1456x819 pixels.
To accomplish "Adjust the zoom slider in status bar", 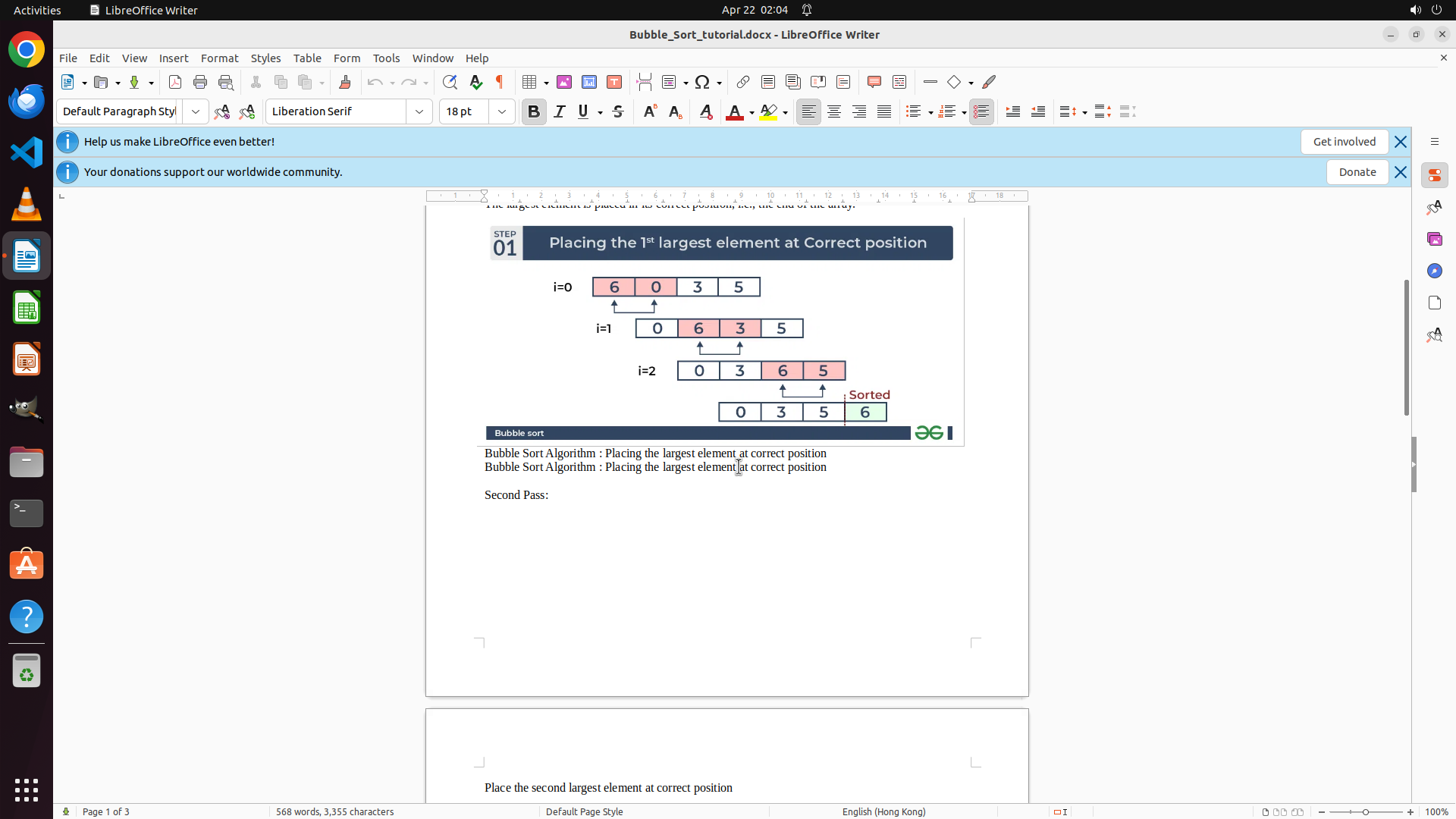I will click(1366, 812).
